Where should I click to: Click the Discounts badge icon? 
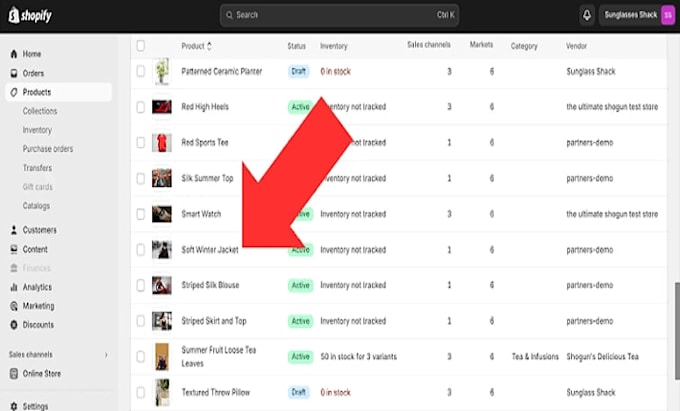[x=14, y=325]
